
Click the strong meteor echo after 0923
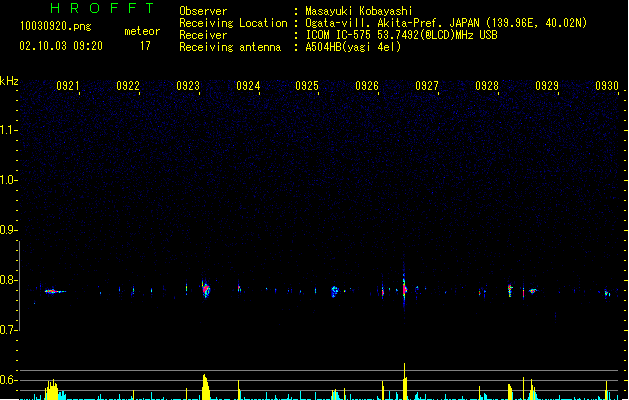click(x=206, y=289)
